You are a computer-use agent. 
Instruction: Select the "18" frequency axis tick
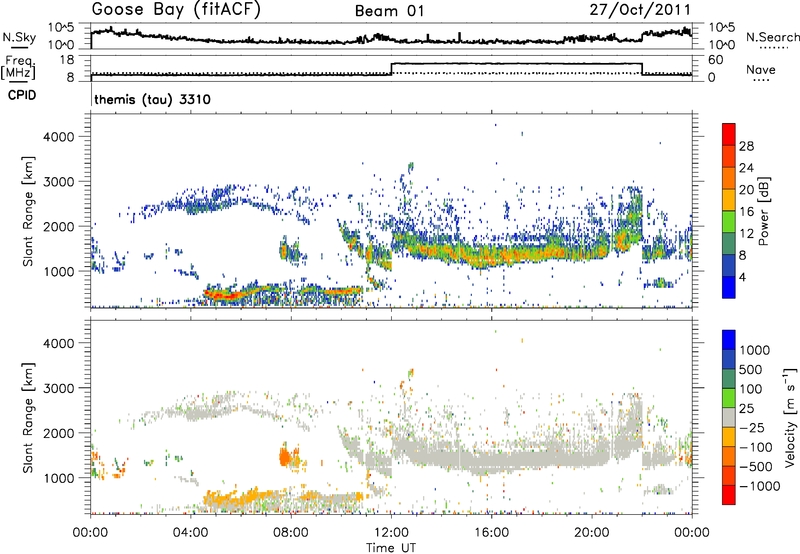[x=66, y=60]
